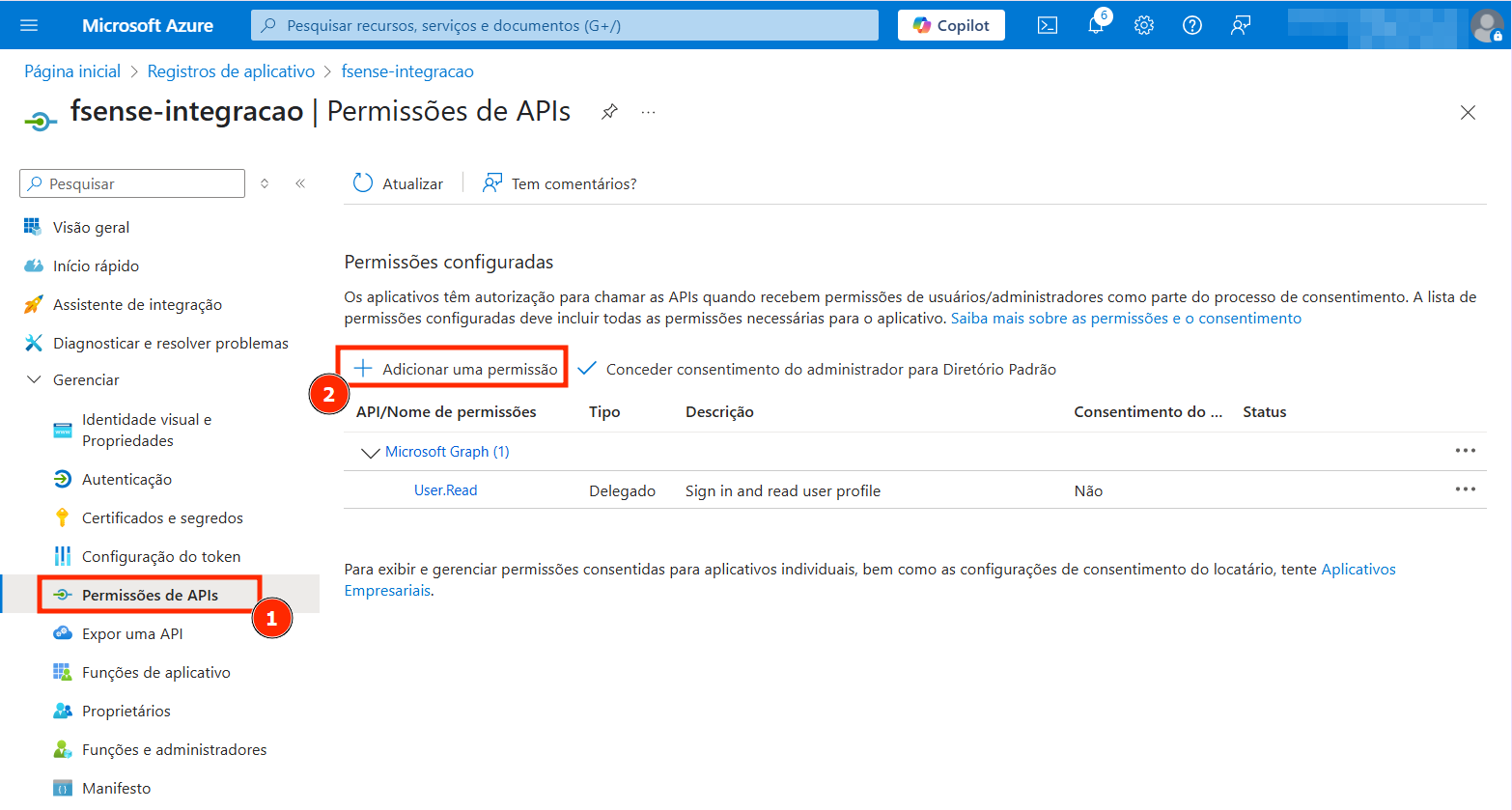Screen dimensions: 1512x810
Task: Collapse the Microsoft Graph (1) group
Action: click(369, 452)
